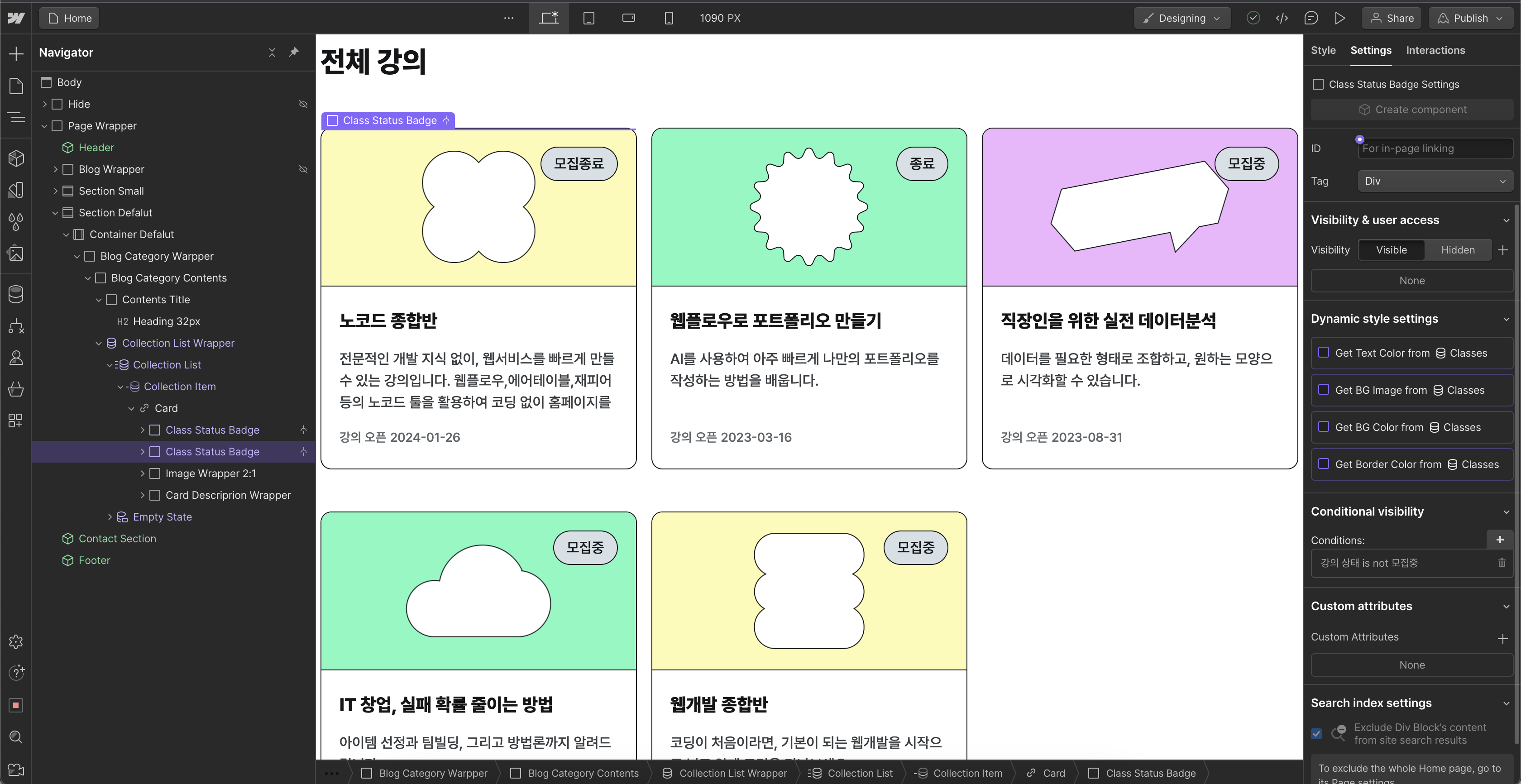Click the Create component button

tap(1412, 110)
